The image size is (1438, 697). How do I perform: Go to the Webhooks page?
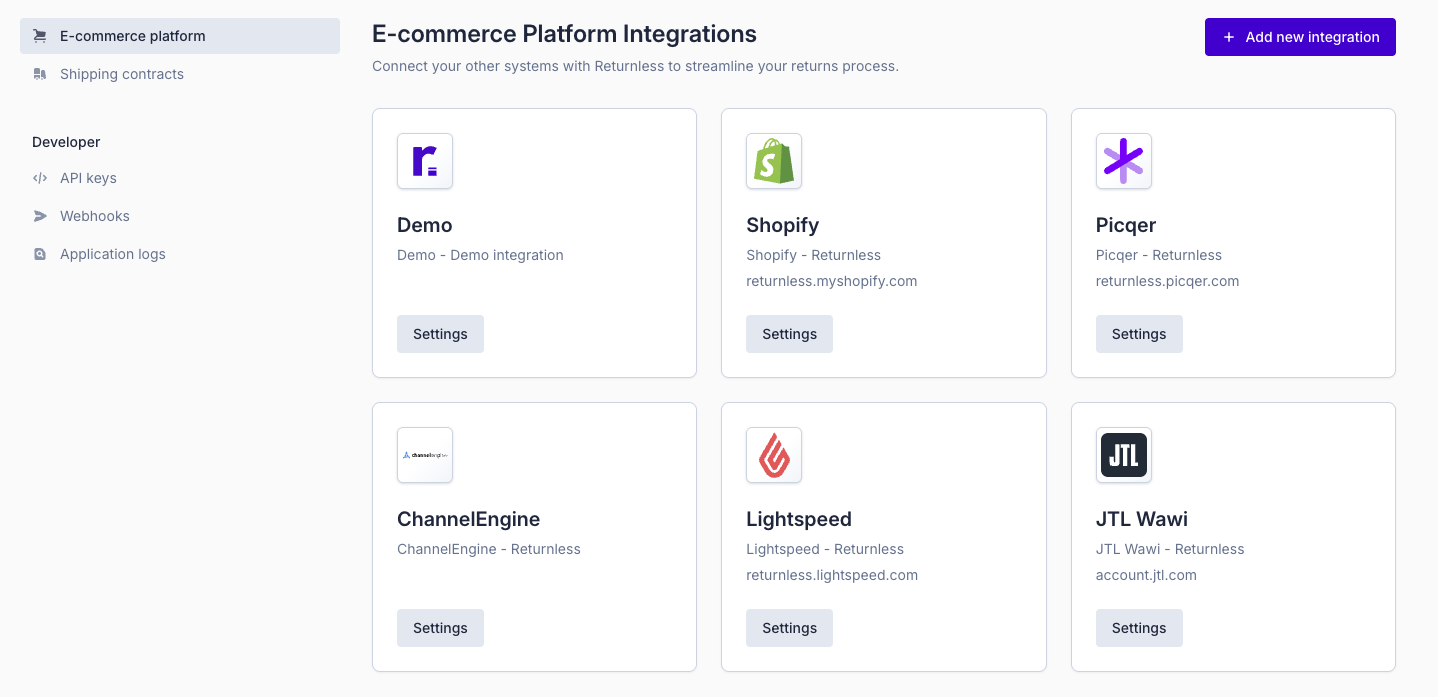(x=95, y=216)
